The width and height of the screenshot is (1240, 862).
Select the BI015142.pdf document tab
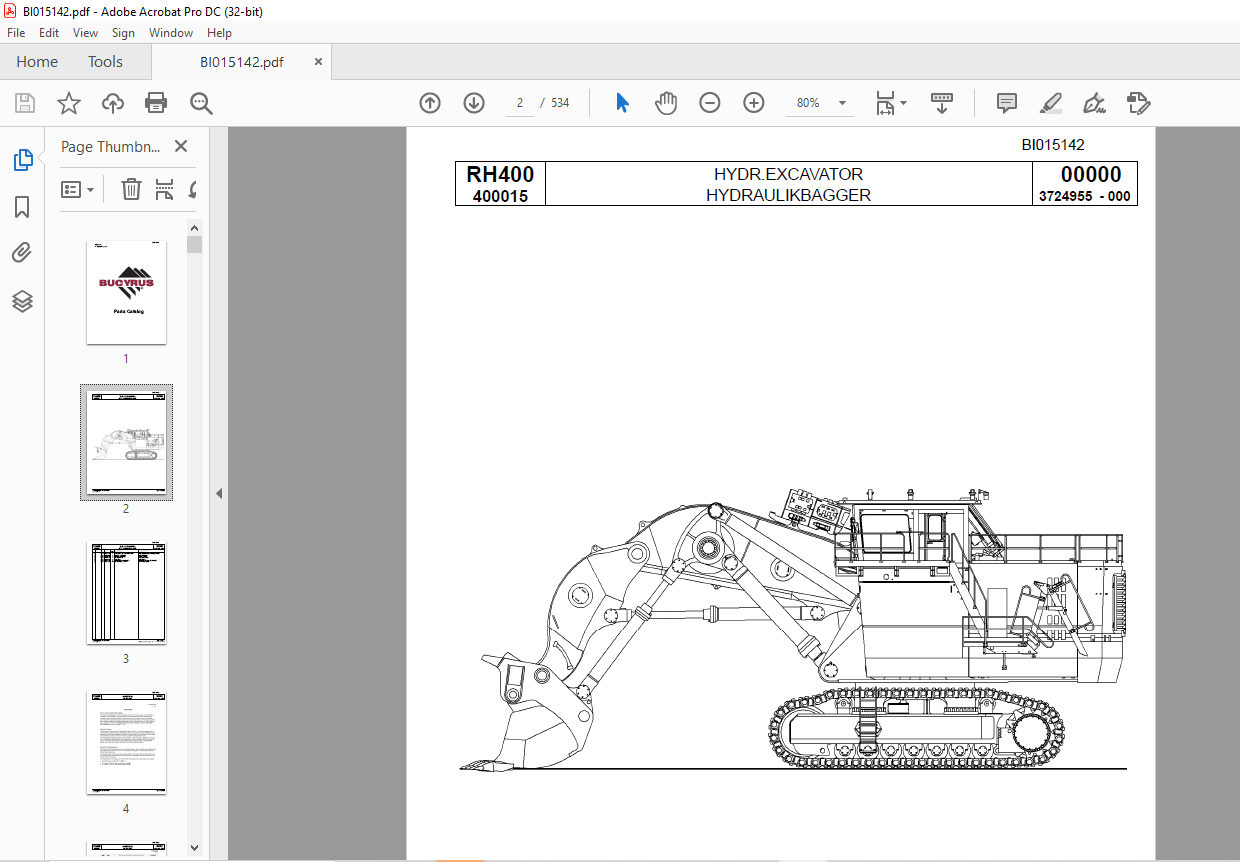pyautogui.click(x=241, y=62)
